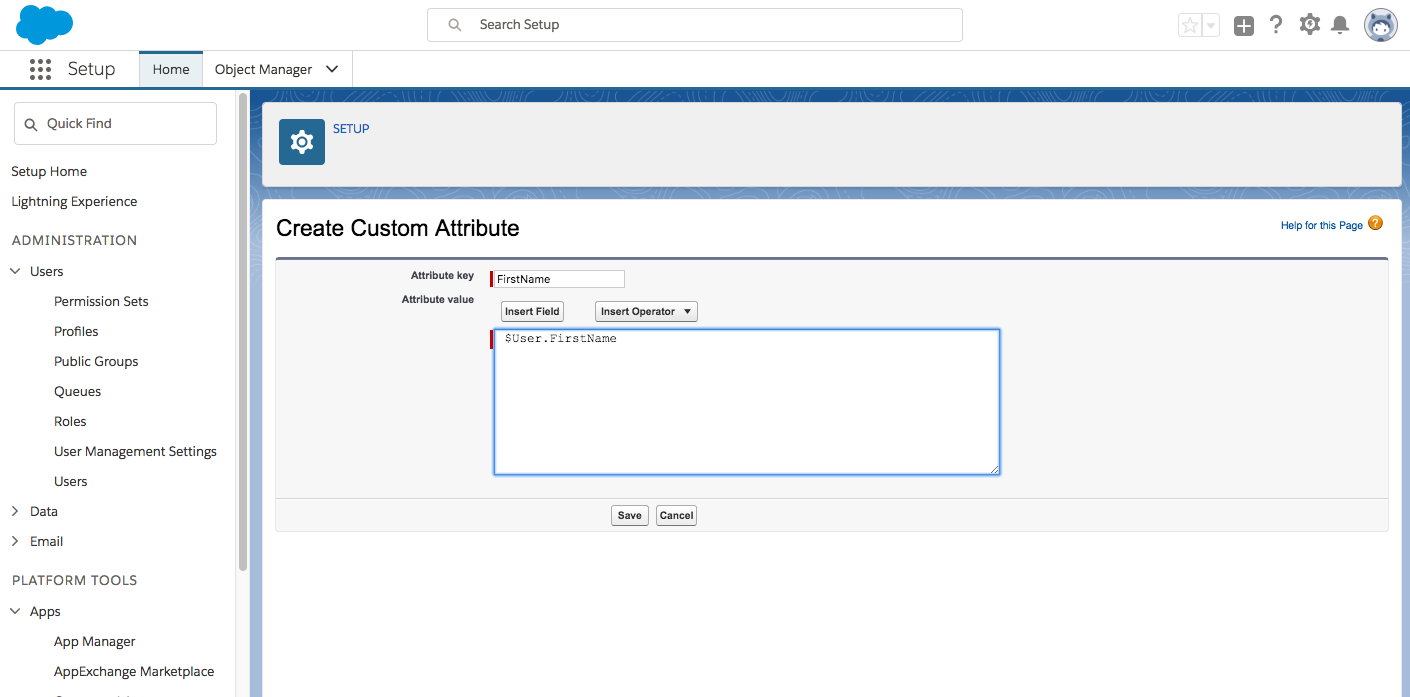This screenshot has height=697, width=1410.
Task: Switch to the Home tab
Action: (171, 69)
